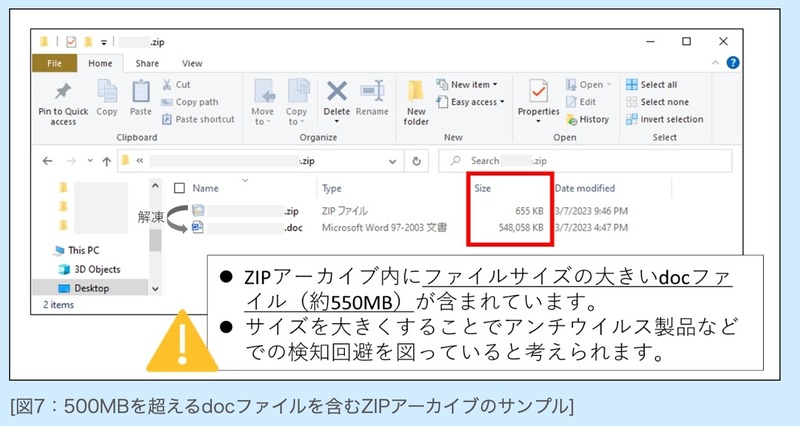Viewport: 800px width, 426px height.
Task: Tick the select-all checkbox beside Name header
Action: tap(178, 188)
